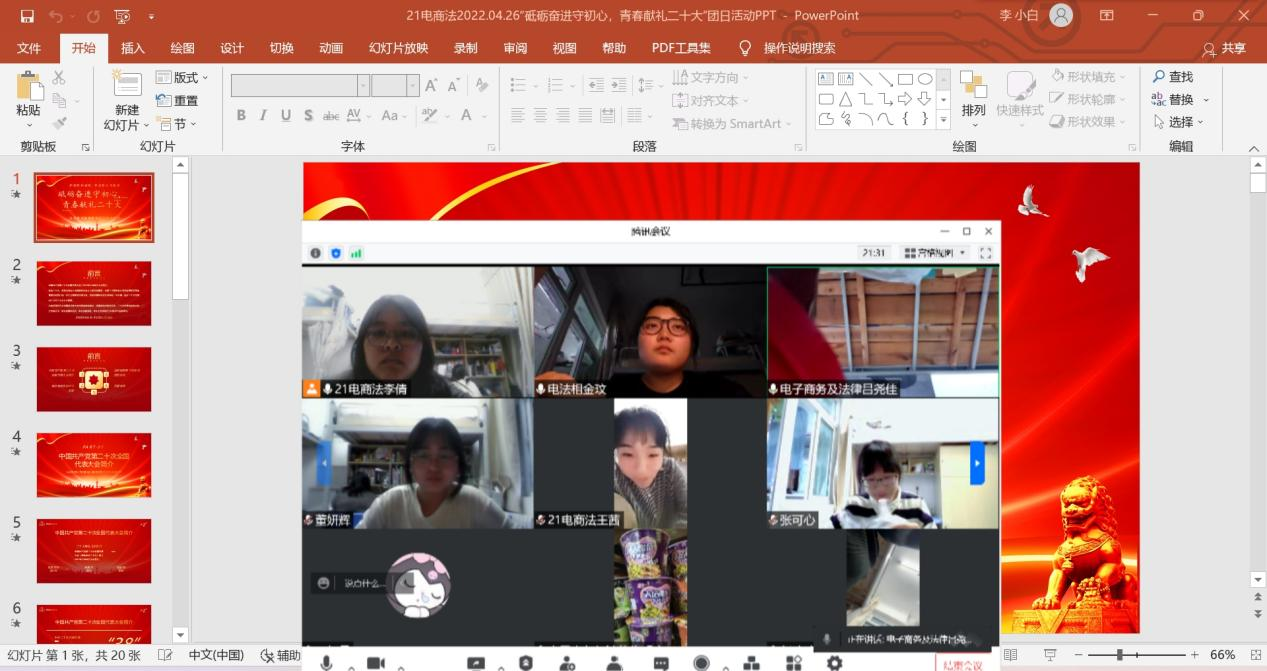
Task: Open the meeting grid view layout dropdown
Action: 934,253
